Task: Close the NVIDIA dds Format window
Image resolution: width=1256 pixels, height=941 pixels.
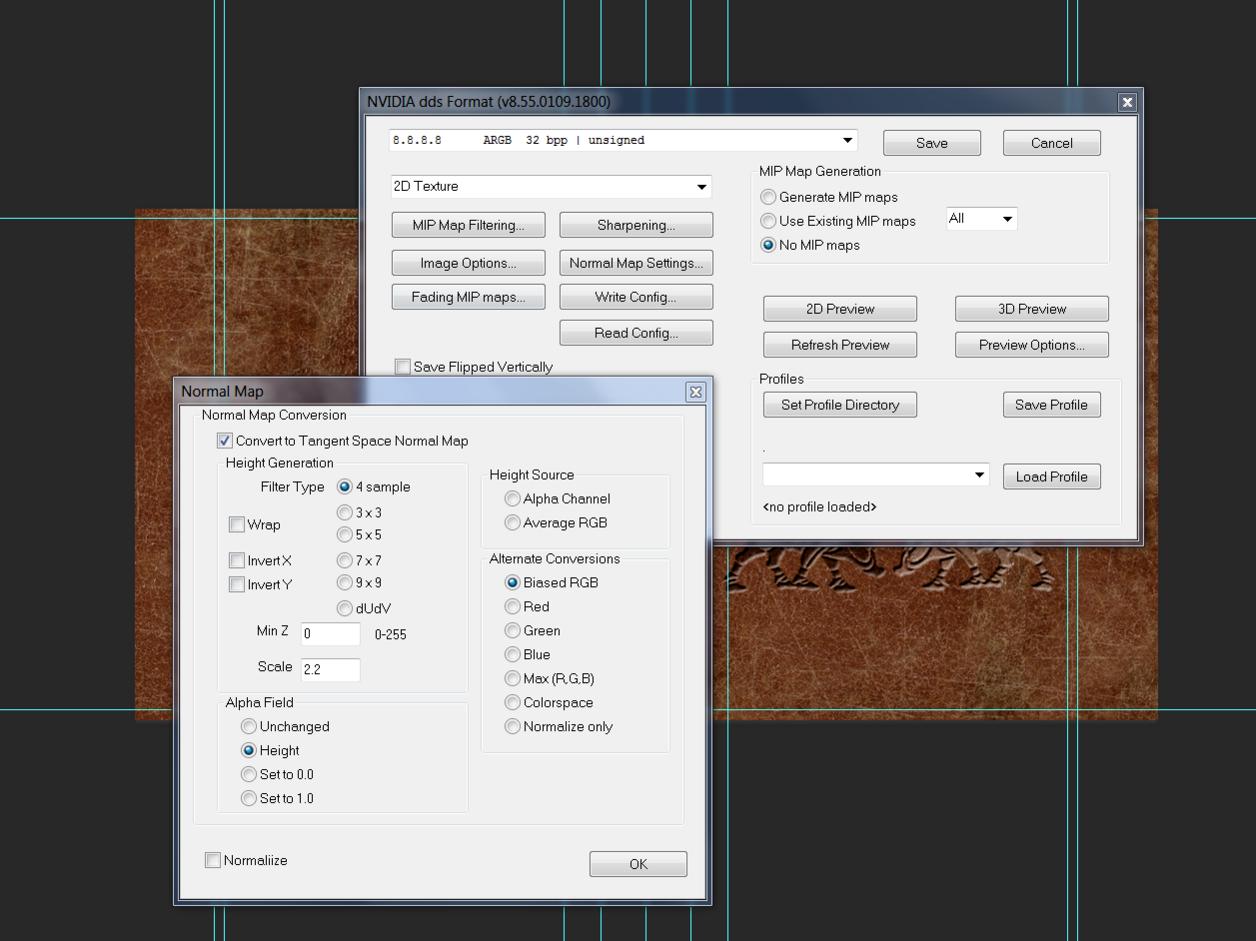Action: [x=1127, y=102]
